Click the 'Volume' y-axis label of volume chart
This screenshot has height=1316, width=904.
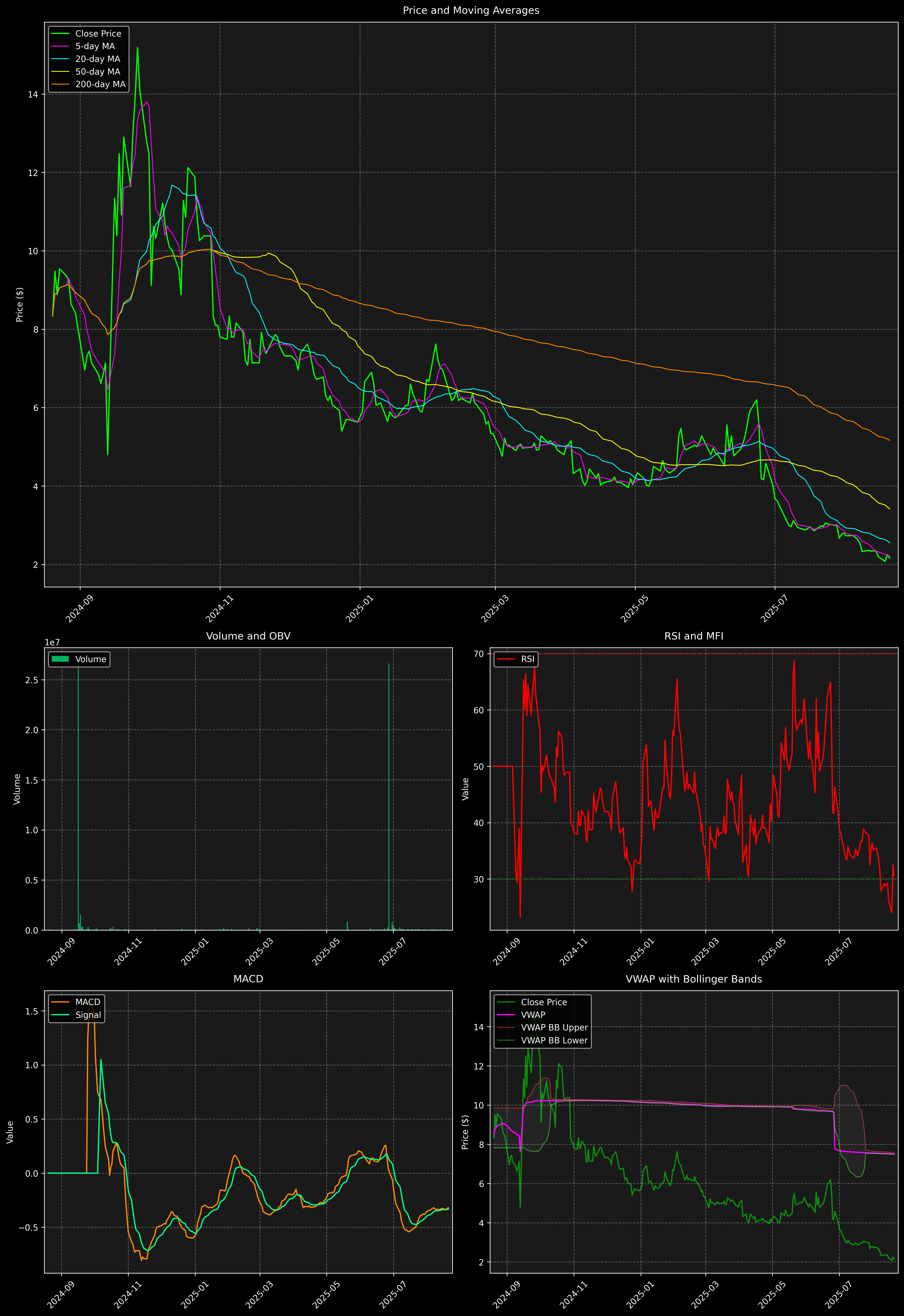(17, 789)
